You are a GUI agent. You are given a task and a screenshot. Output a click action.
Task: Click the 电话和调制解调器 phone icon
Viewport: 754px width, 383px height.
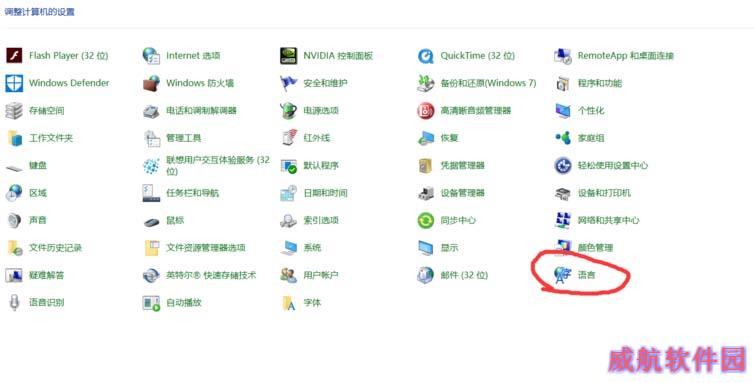coord(151,111)
